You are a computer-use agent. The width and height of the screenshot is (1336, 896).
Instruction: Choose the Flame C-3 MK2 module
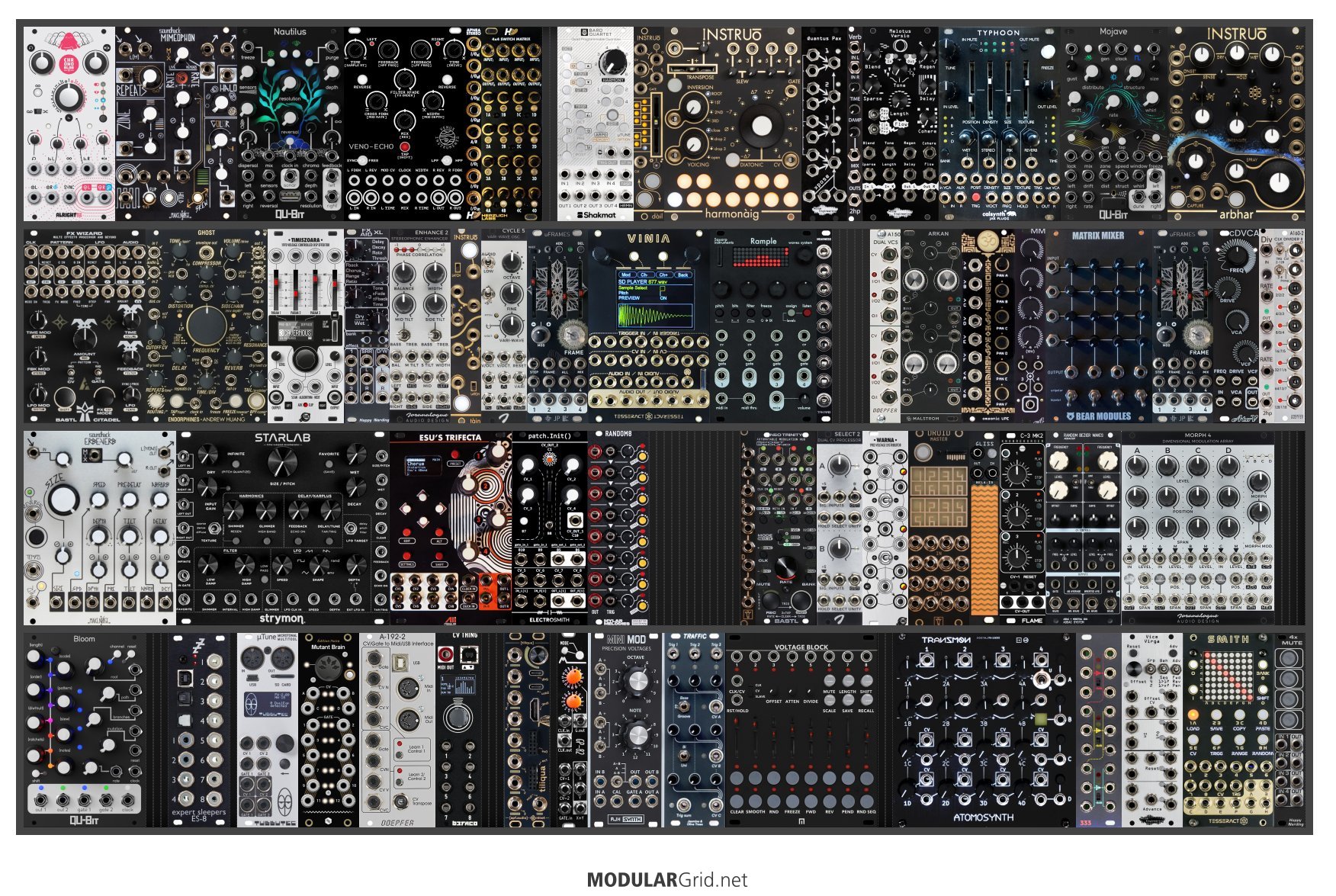point(1023,528)
